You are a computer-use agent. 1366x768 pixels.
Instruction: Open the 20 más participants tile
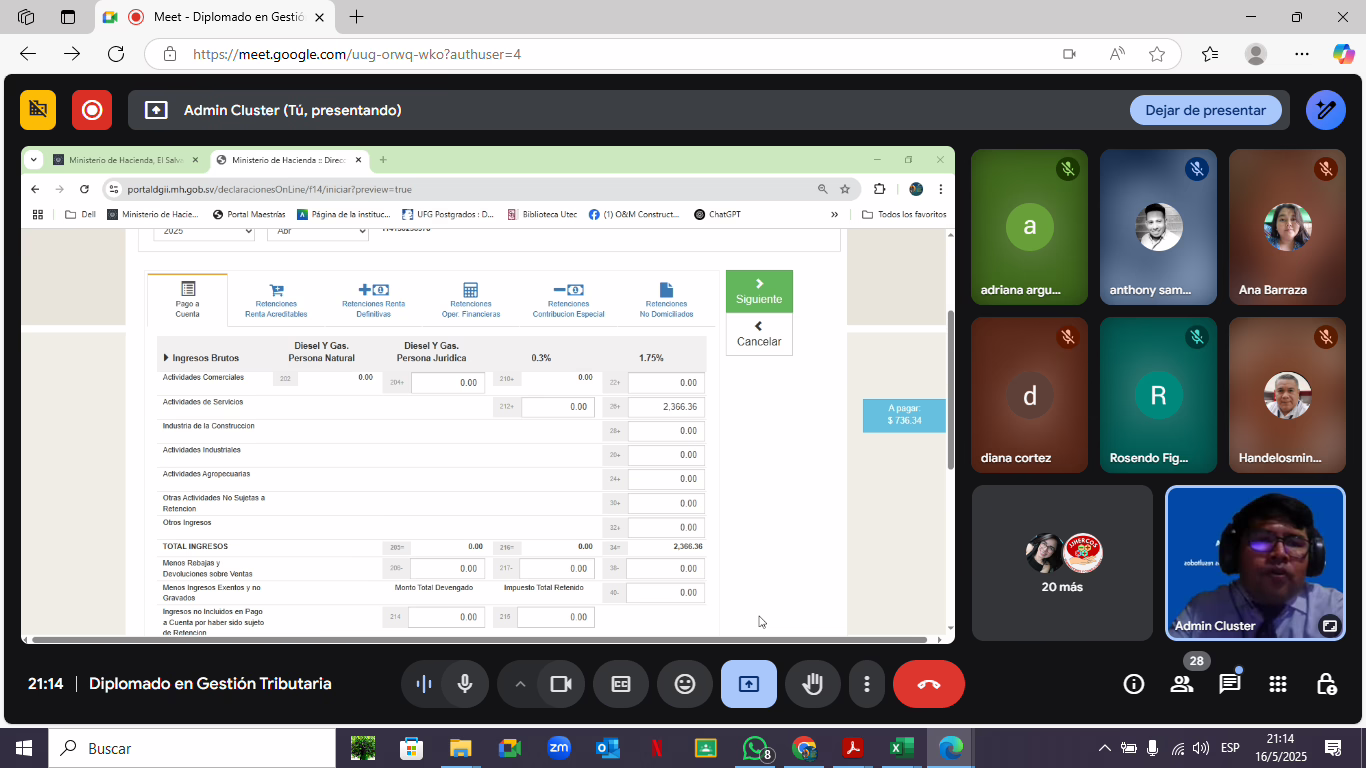tap(1062, 563)
